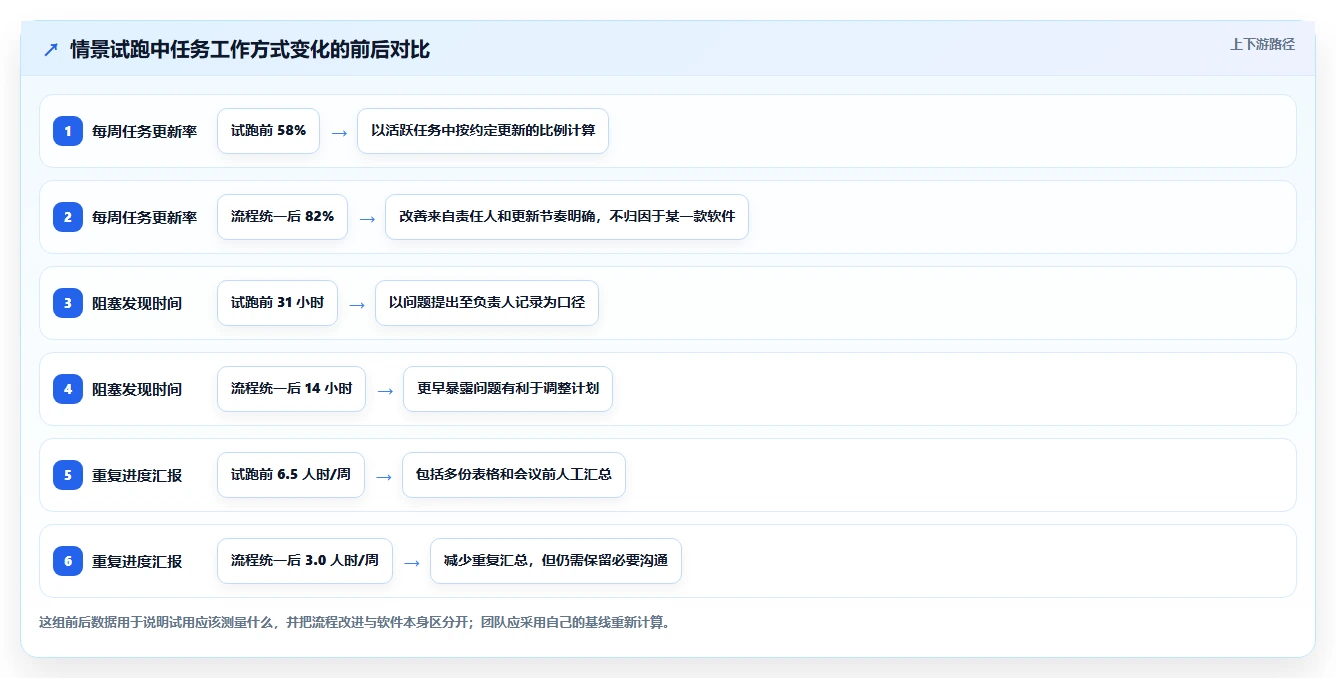This screenshot has height=678, width=1336.
Task: Click 阻塞发现时间 label in row 4
Action: [x=137, y=389]
